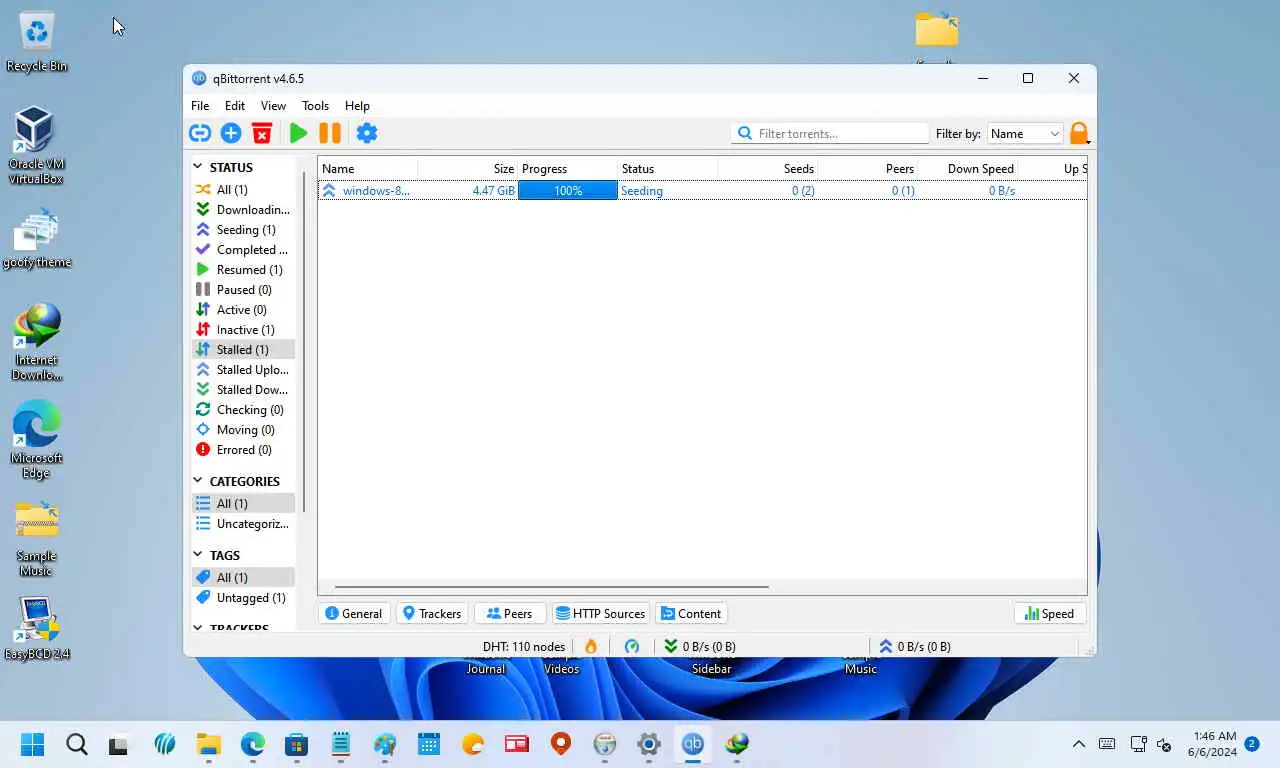
Task: Select the Uncategorized category filter
Action: click(243, 523)
